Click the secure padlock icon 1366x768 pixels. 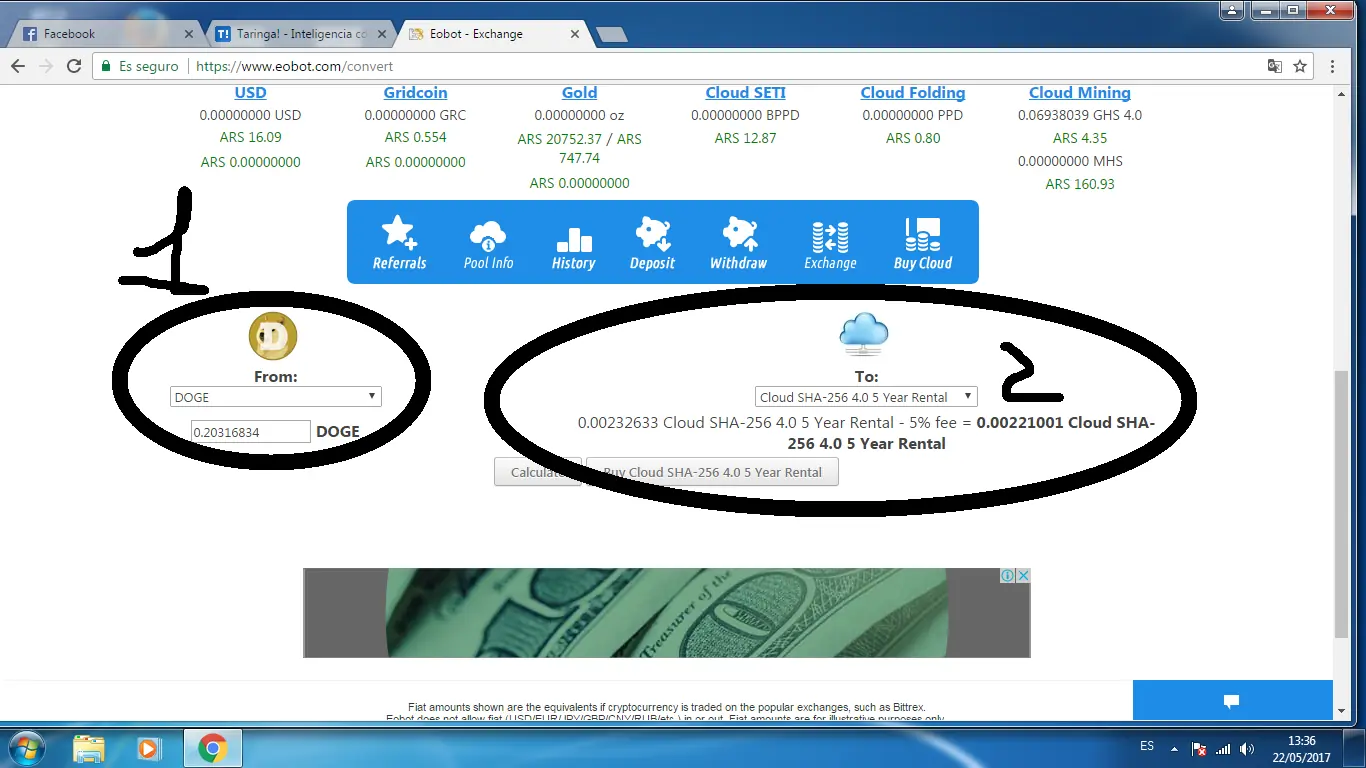[106, 66]
